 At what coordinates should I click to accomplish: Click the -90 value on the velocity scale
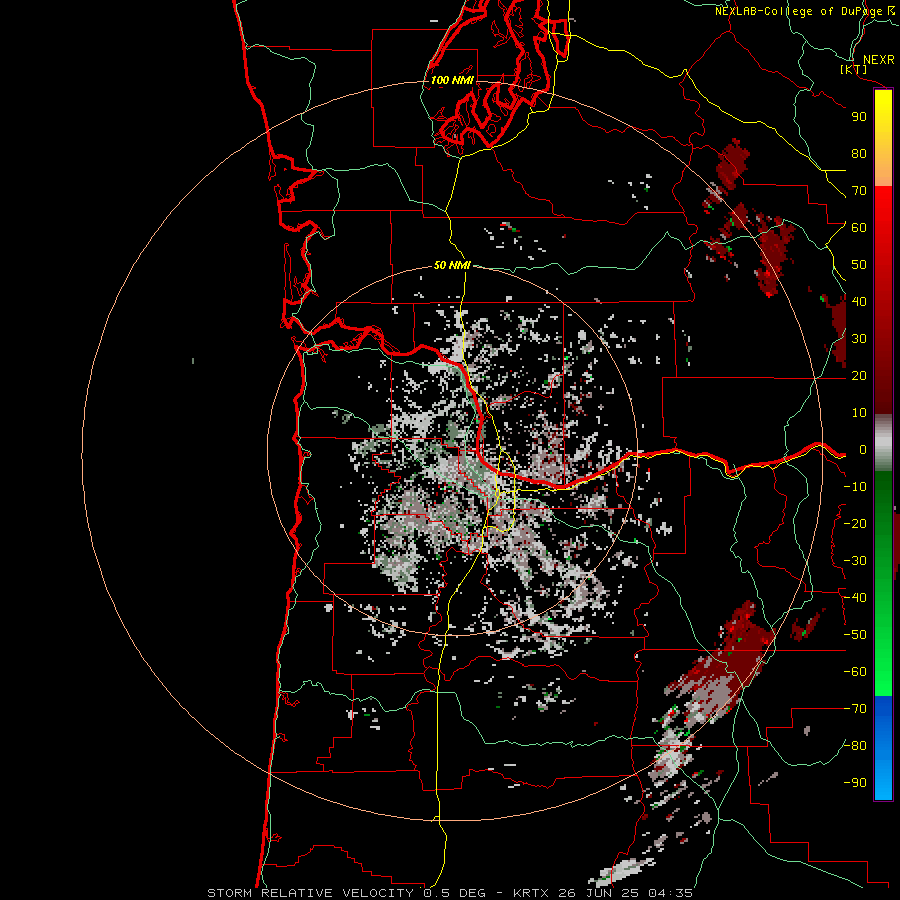point(855,783)
